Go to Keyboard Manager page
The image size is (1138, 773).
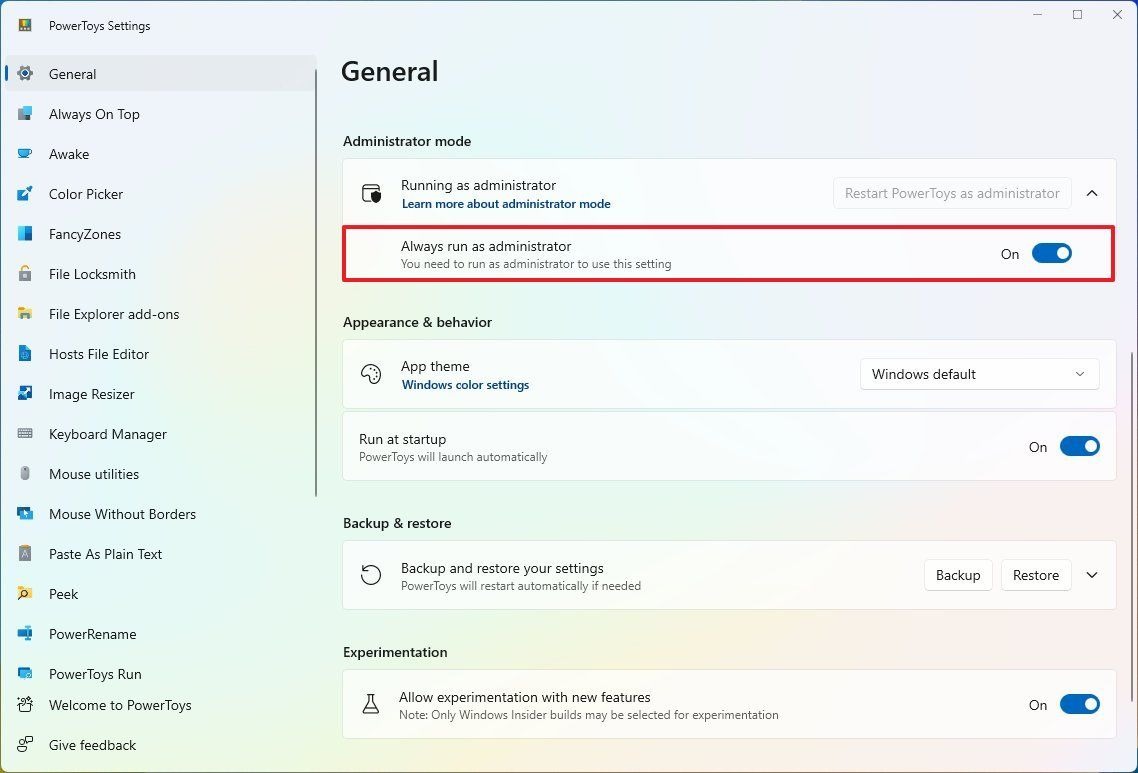[x=160, y=433]
